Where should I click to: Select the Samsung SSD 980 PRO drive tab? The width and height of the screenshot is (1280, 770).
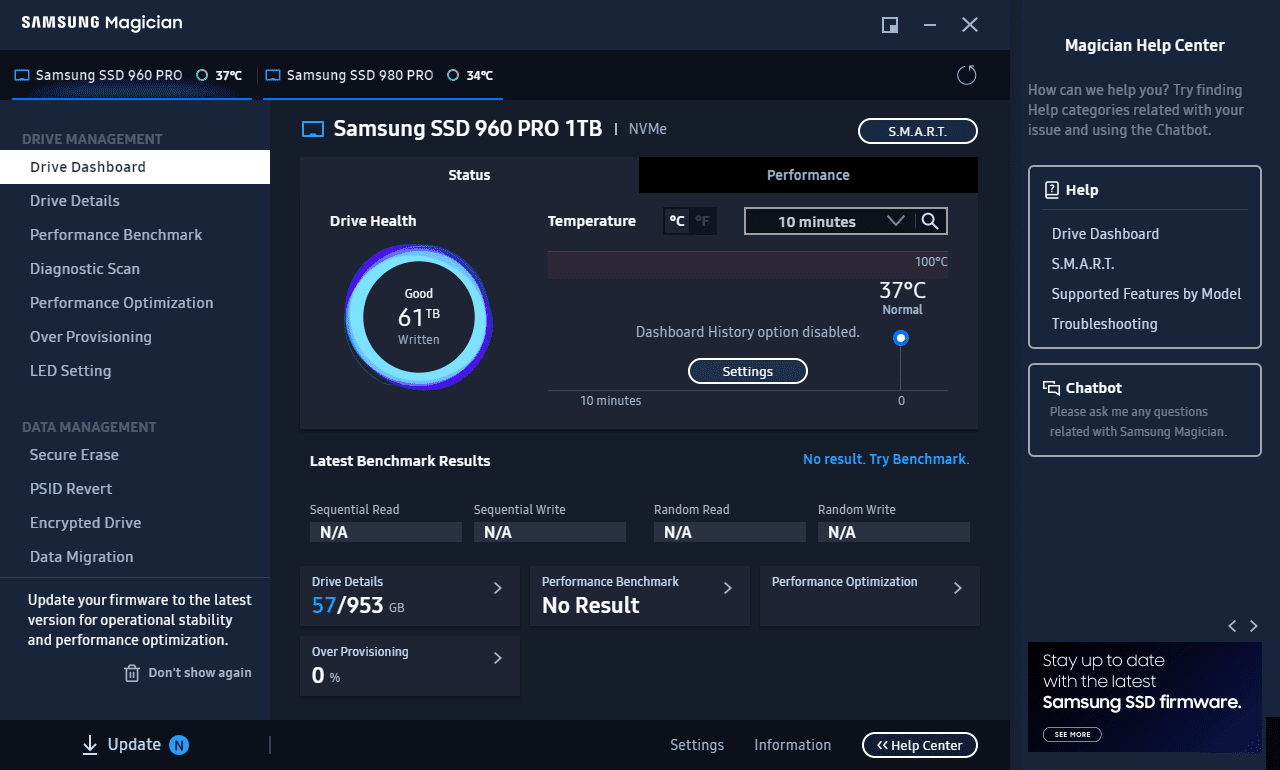359,75
